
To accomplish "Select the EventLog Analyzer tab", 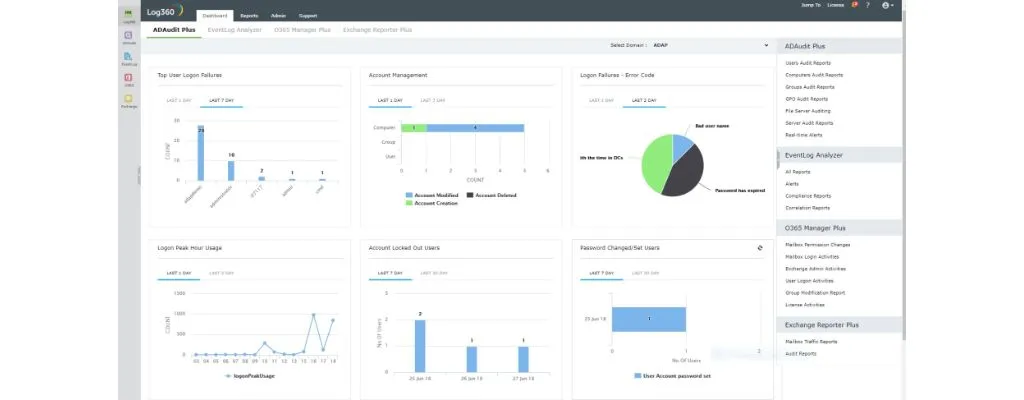I will (x=235, y=30).
